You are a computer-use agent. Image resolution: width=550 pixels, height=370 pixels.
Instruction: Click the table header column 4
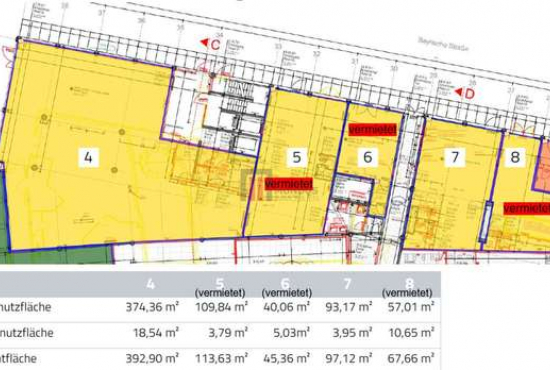tap(150, 284)
